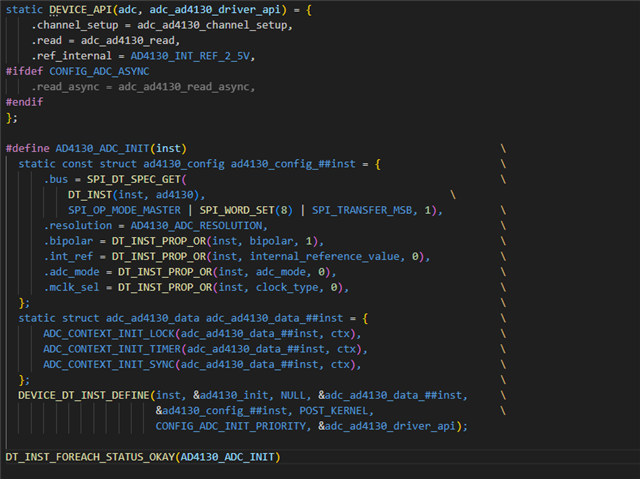Click the .ref_internal member
Screen dimensions: 640x479
(x=71, y=56)
